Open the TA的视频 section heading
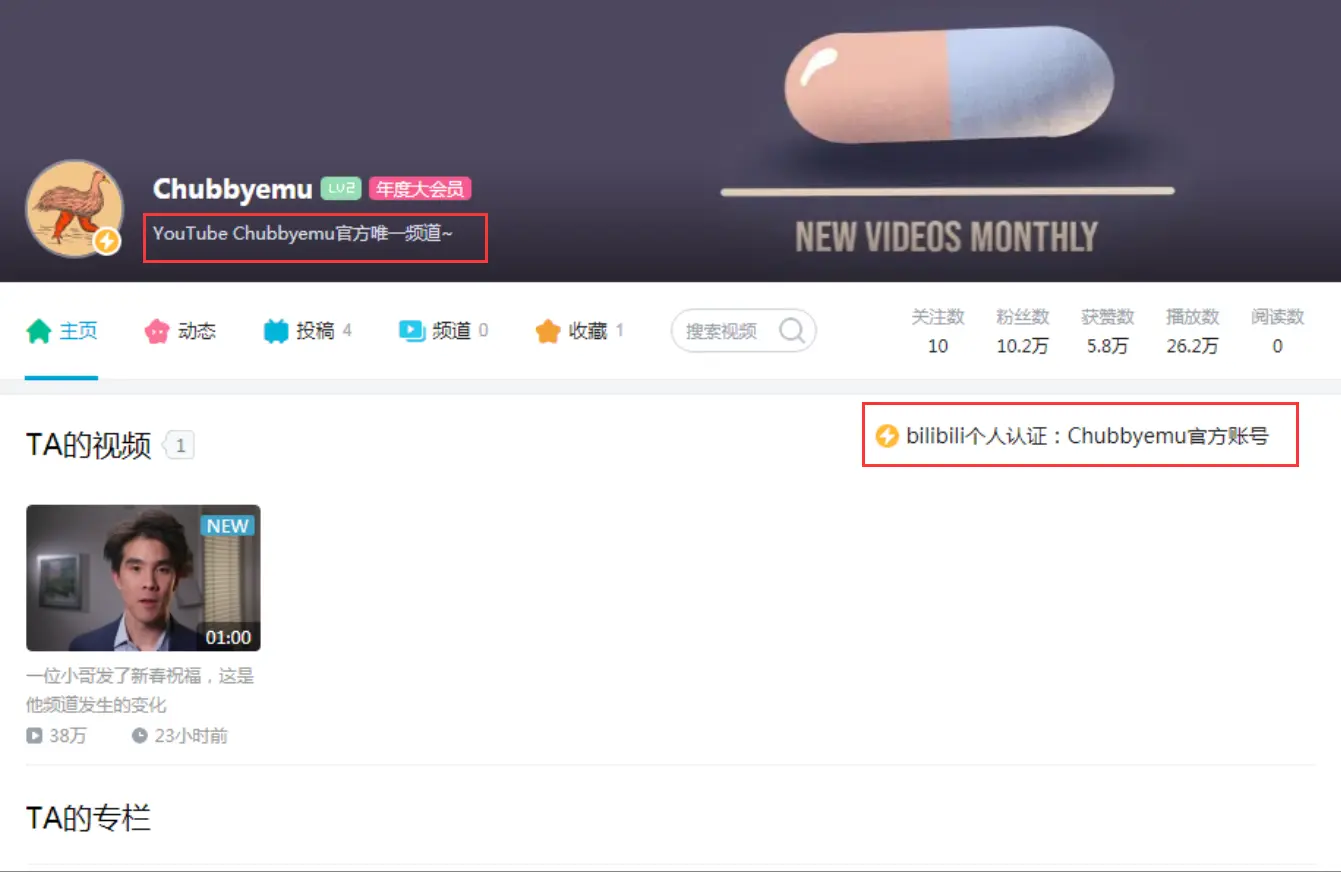The height and width of the screenshot is (872, 1341). tap(88, 445)
